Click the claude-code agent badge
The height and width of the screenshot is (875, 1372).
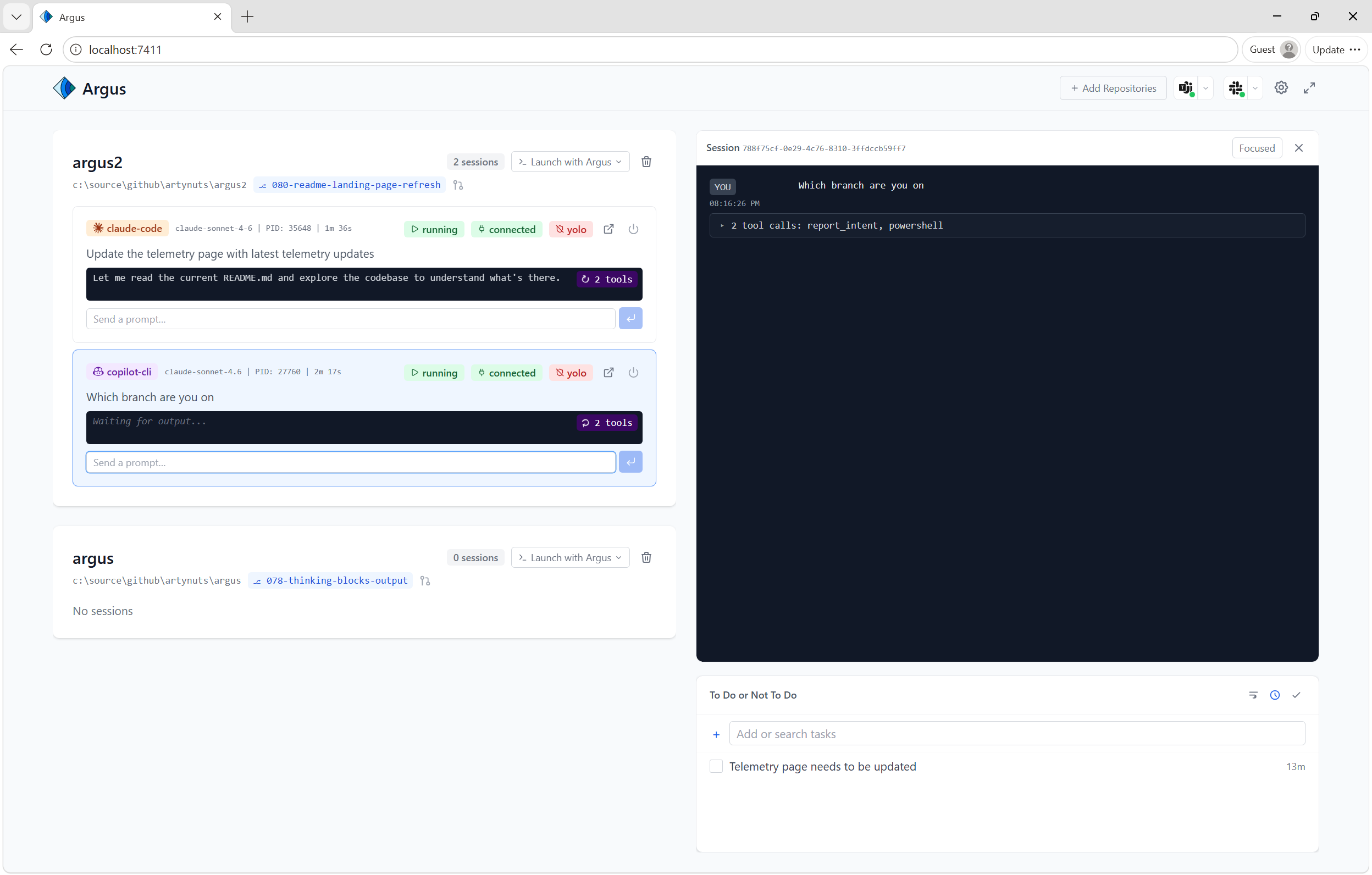point(128,229)
